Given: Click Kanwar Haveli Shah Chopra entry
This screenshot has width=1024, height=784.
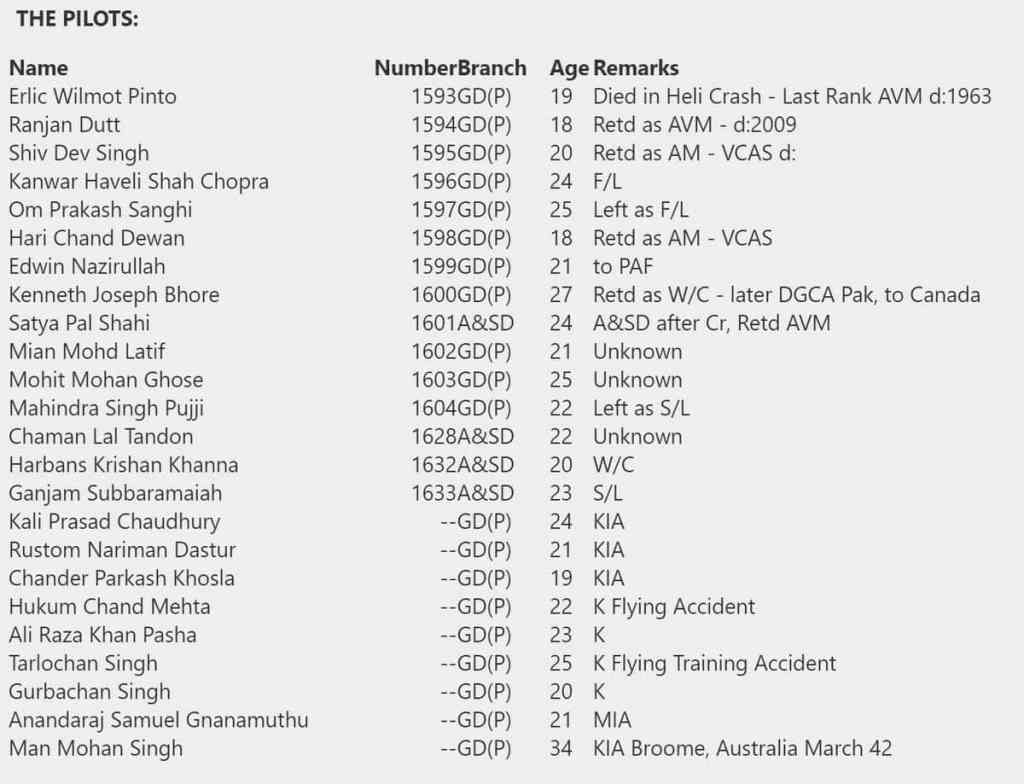Looking at the screenshot, I should click(138, 182).
